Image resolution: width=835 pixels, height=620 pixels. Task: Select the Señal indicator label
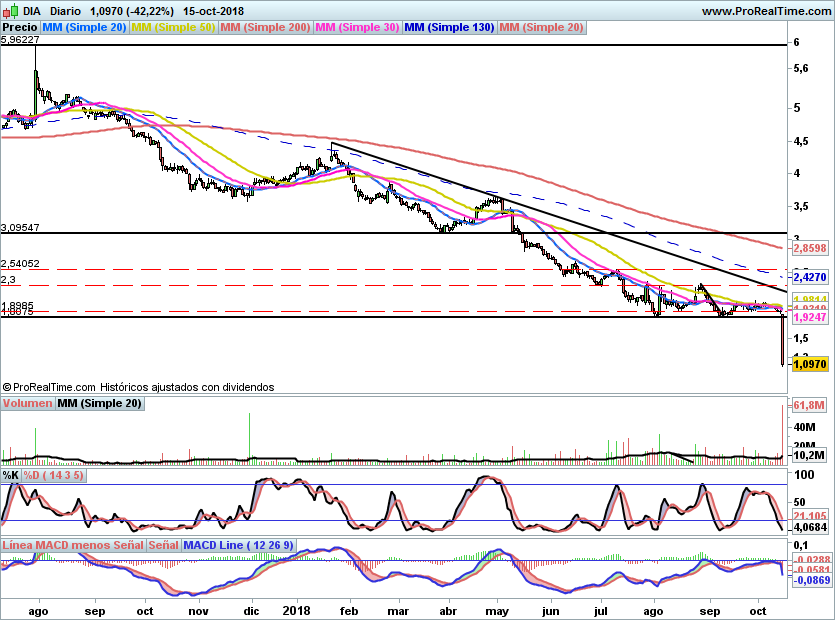coord(163,545)
